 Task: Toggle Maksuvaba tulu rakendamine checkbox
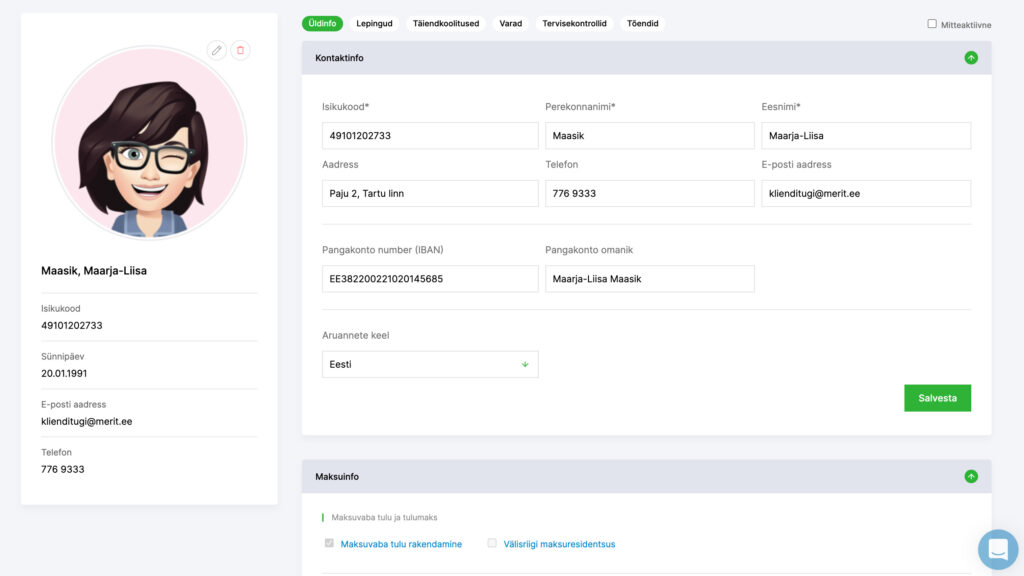329,543
